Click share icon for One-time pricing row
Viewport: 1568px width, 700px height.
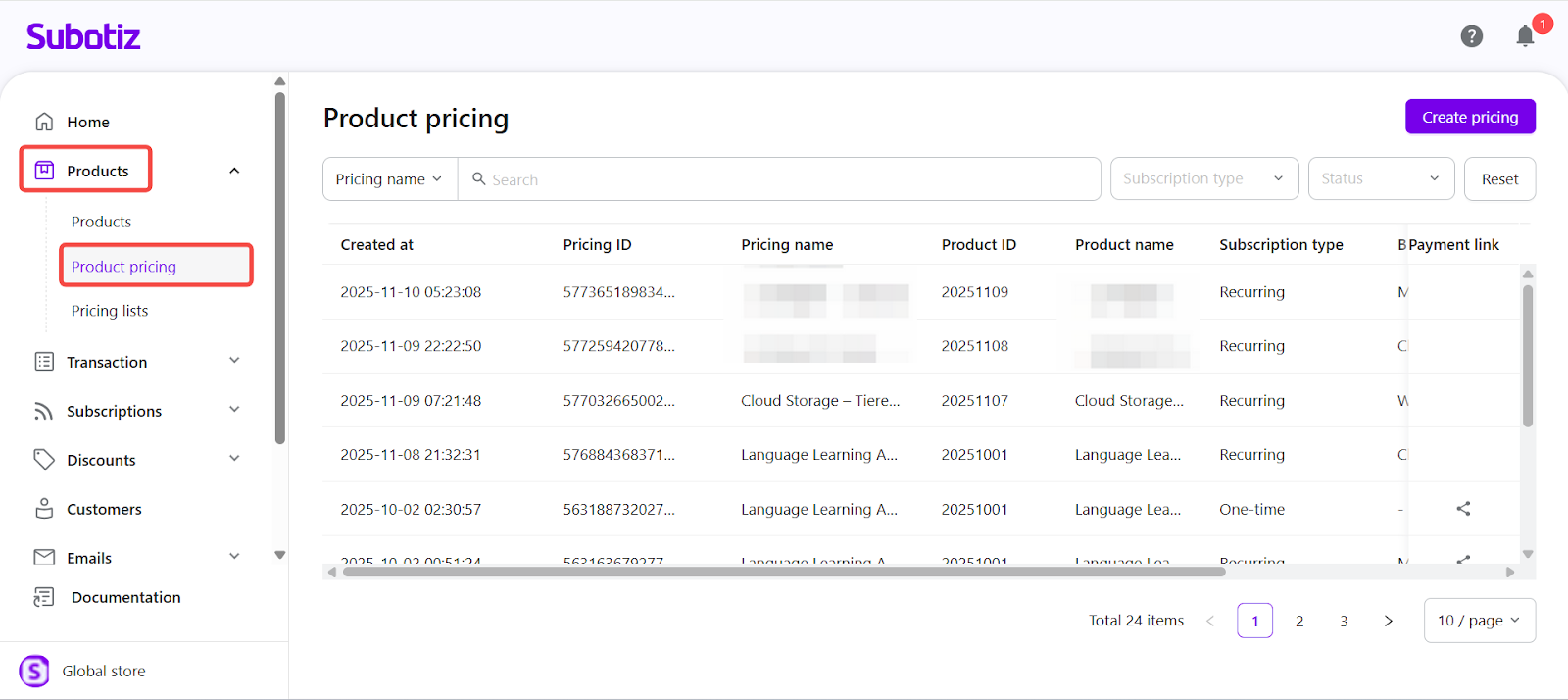(x=1463, y=509)
